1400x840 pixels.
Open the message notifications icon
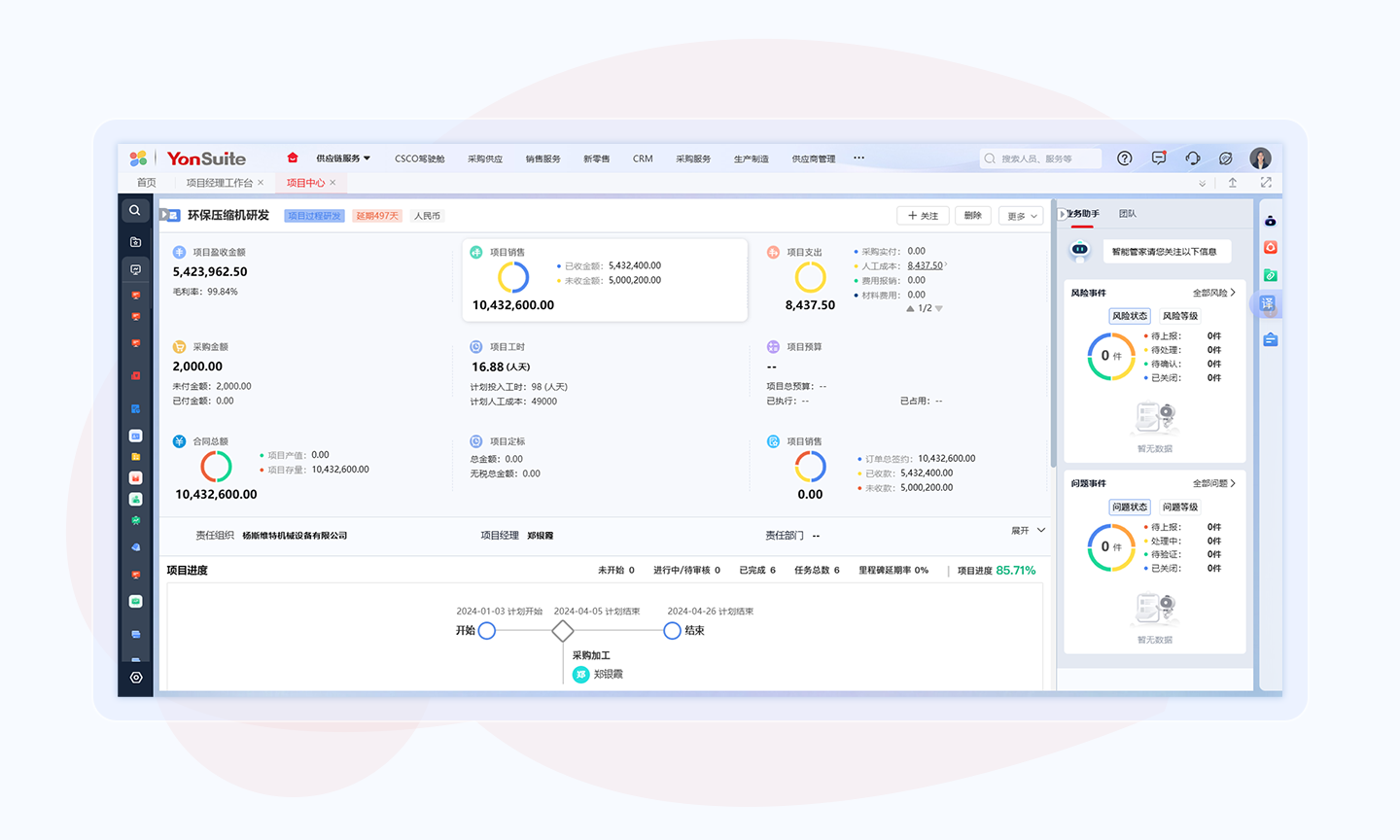(x=1158, y=158)
